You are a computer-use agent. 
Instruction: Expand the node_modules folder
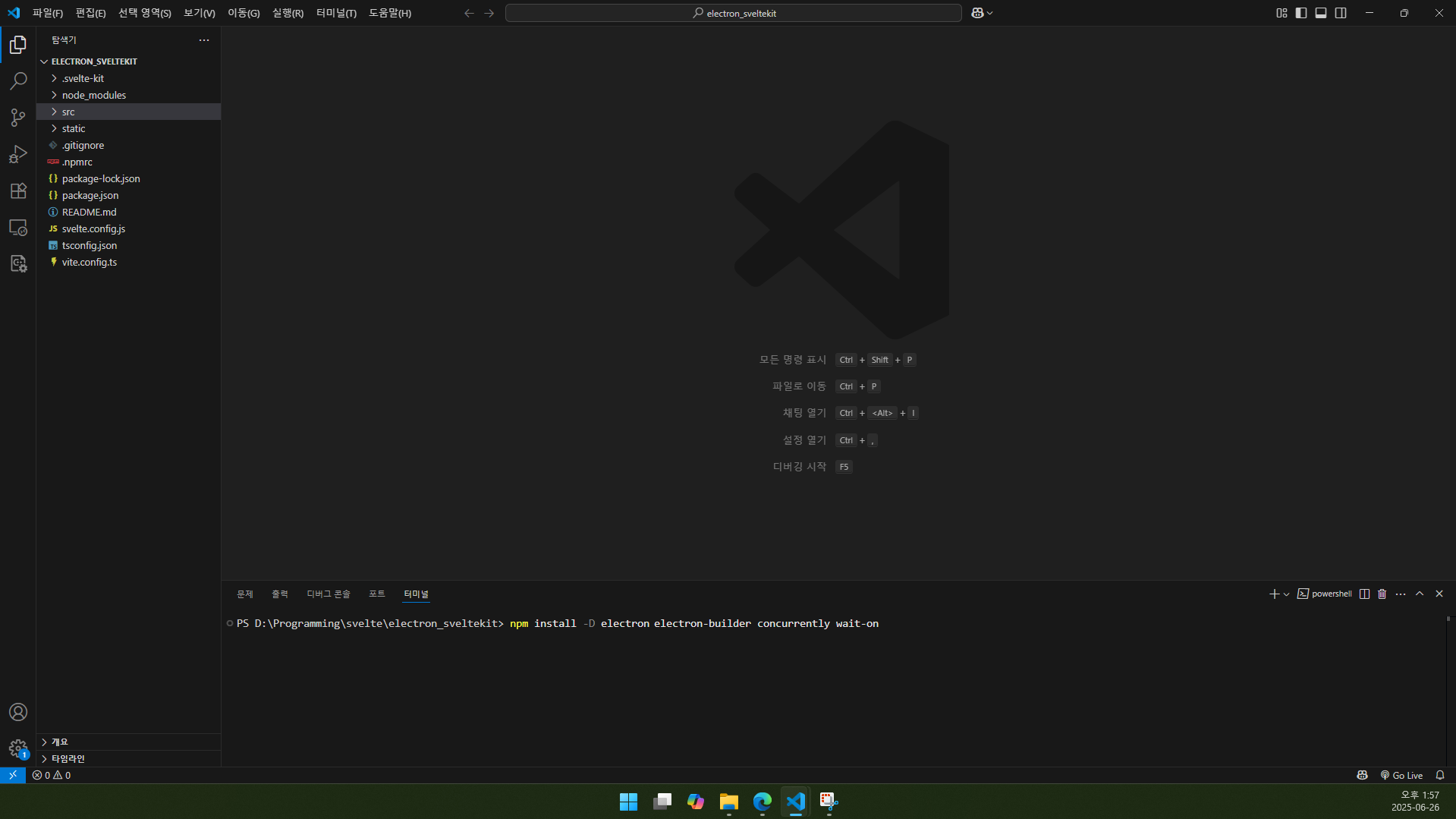tap(128, 95)
